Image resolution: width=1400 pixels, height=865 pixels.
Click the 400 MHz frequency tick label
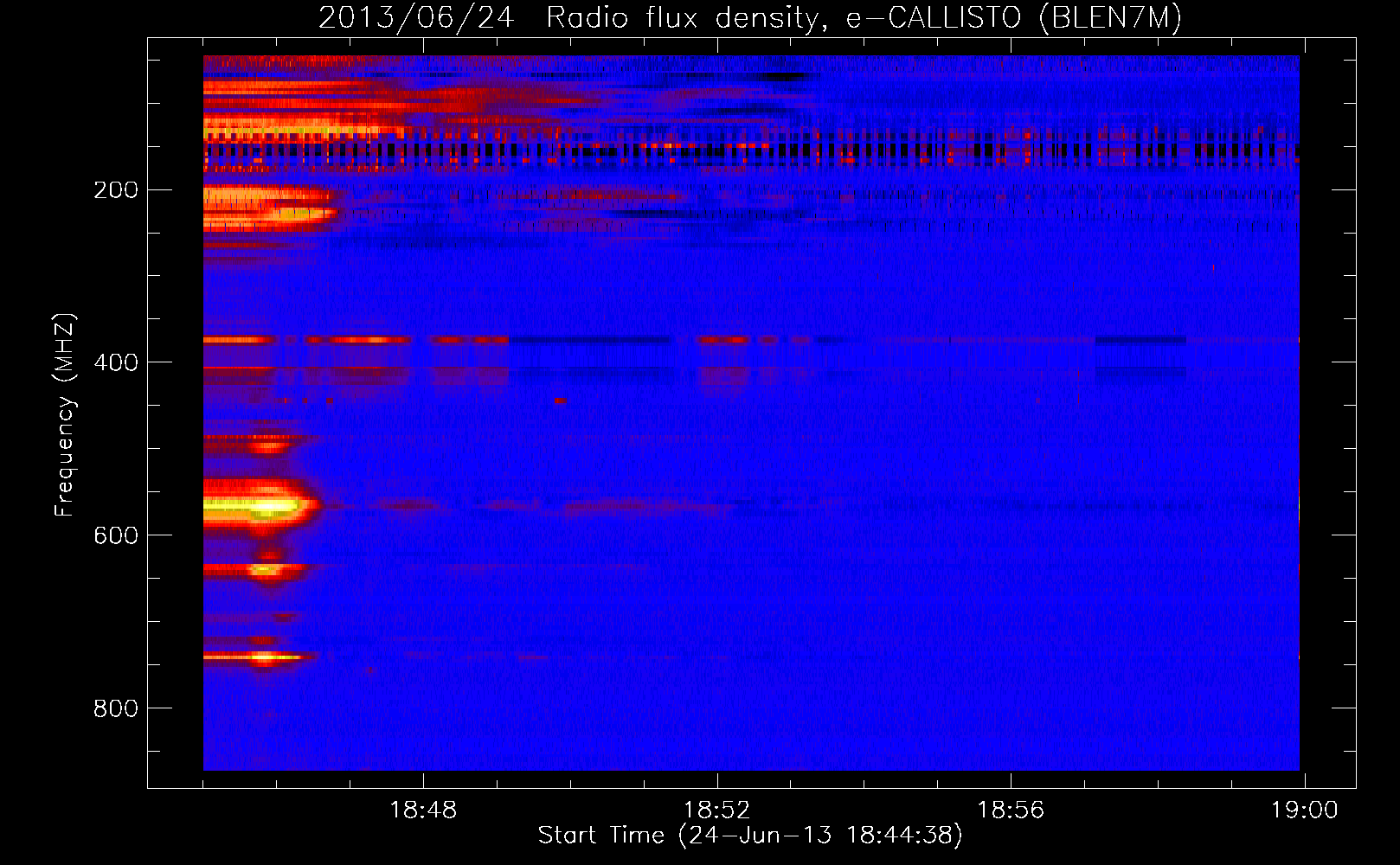pos(116,362)
